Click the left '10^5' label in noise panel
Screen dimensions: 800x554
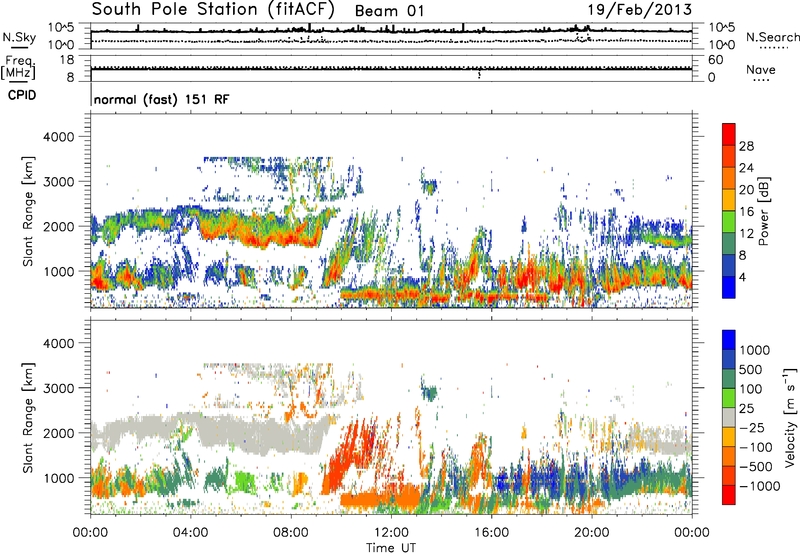[x=61, y=27]
